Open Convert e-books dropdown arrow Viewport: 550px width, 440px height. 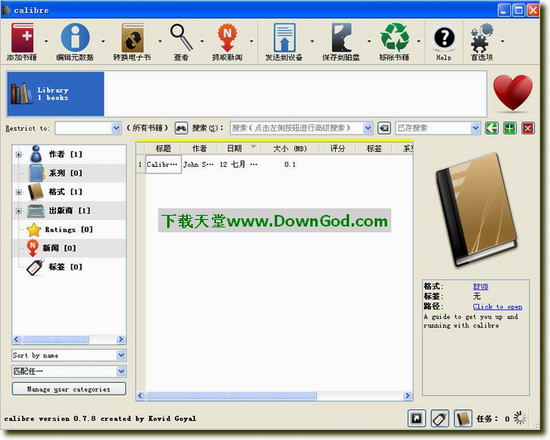tap(160, 41)
